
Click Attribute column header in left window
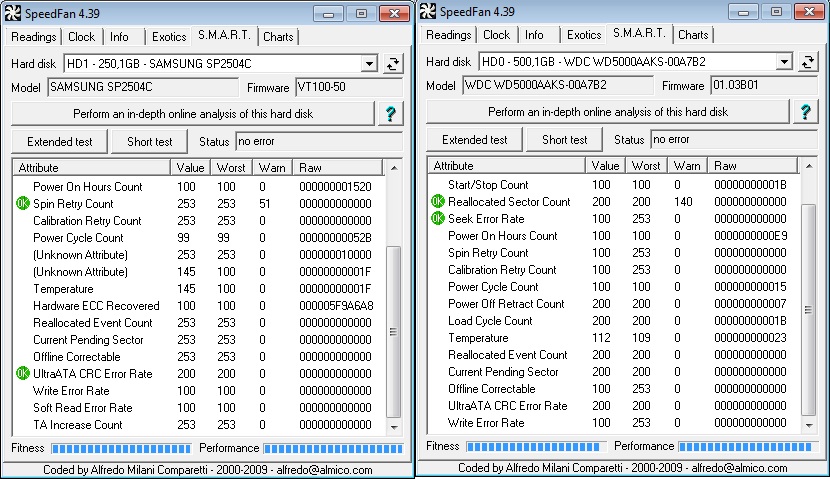[x=92, y=168]
